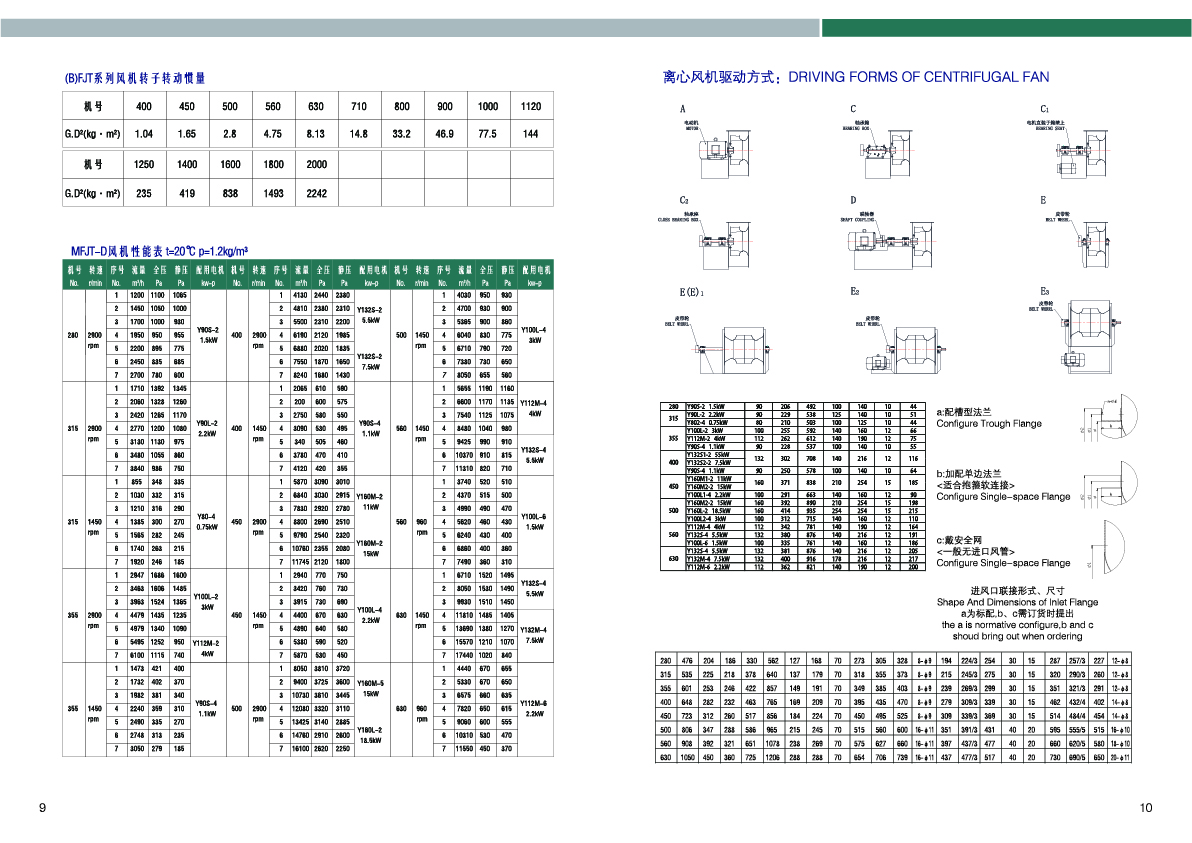Click the 1120 model number header cell
The width and height of the screenshot is (1192, 843).
tap(531, 106)
